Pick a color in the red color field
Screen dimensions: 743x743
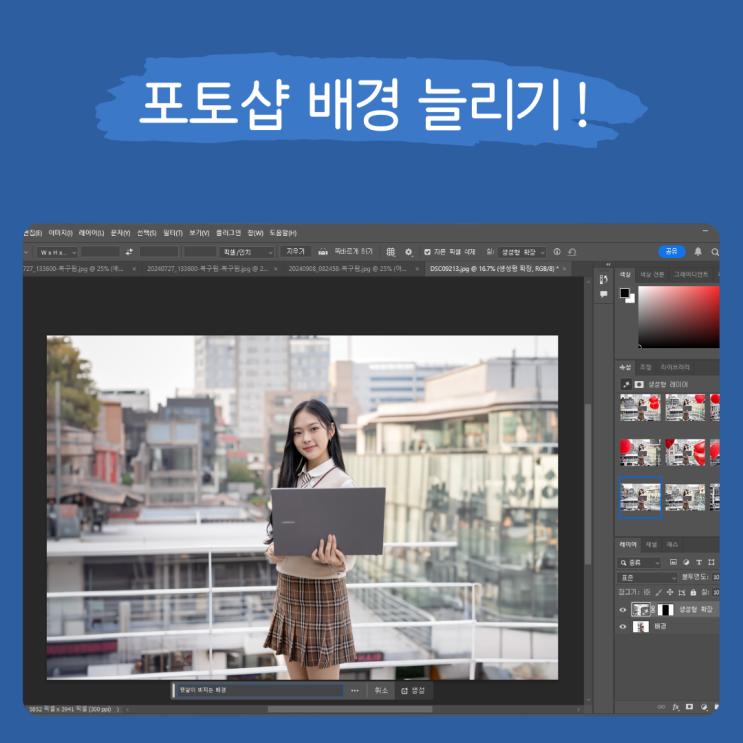(x=679, y=317)
